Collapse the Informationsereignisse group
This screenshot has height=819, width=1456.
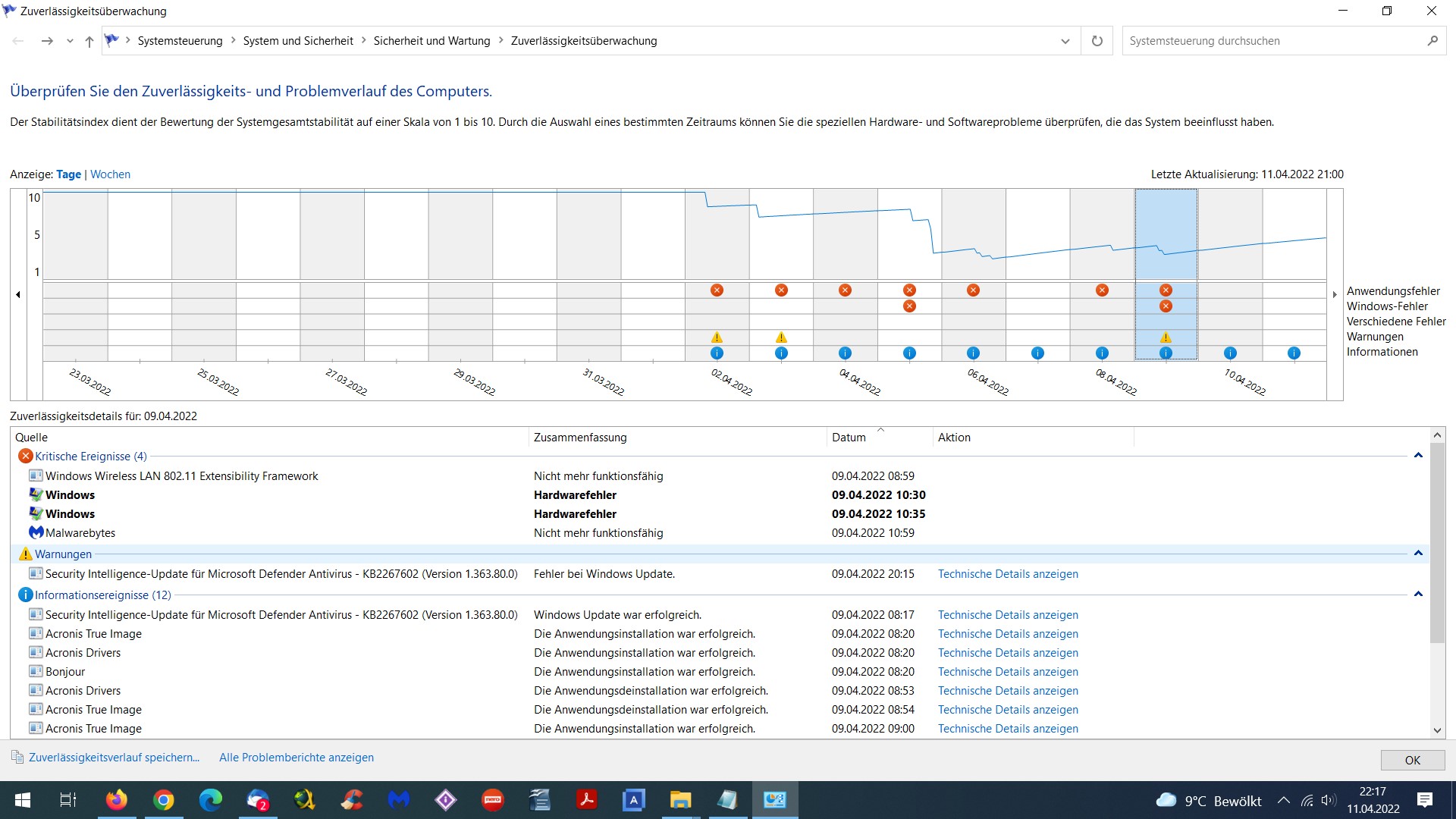1417,595
